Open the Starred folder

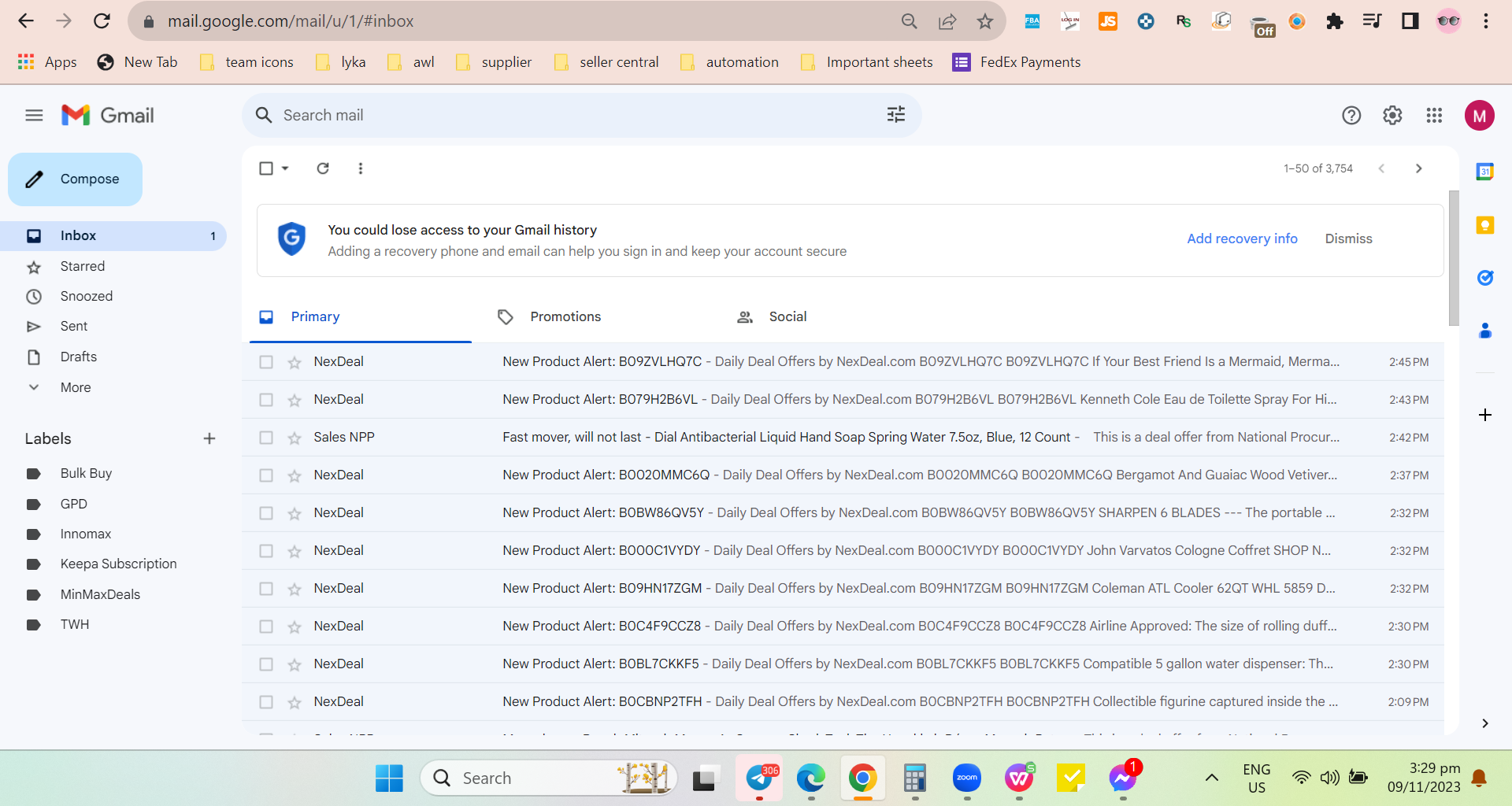[x=113, y=266]
